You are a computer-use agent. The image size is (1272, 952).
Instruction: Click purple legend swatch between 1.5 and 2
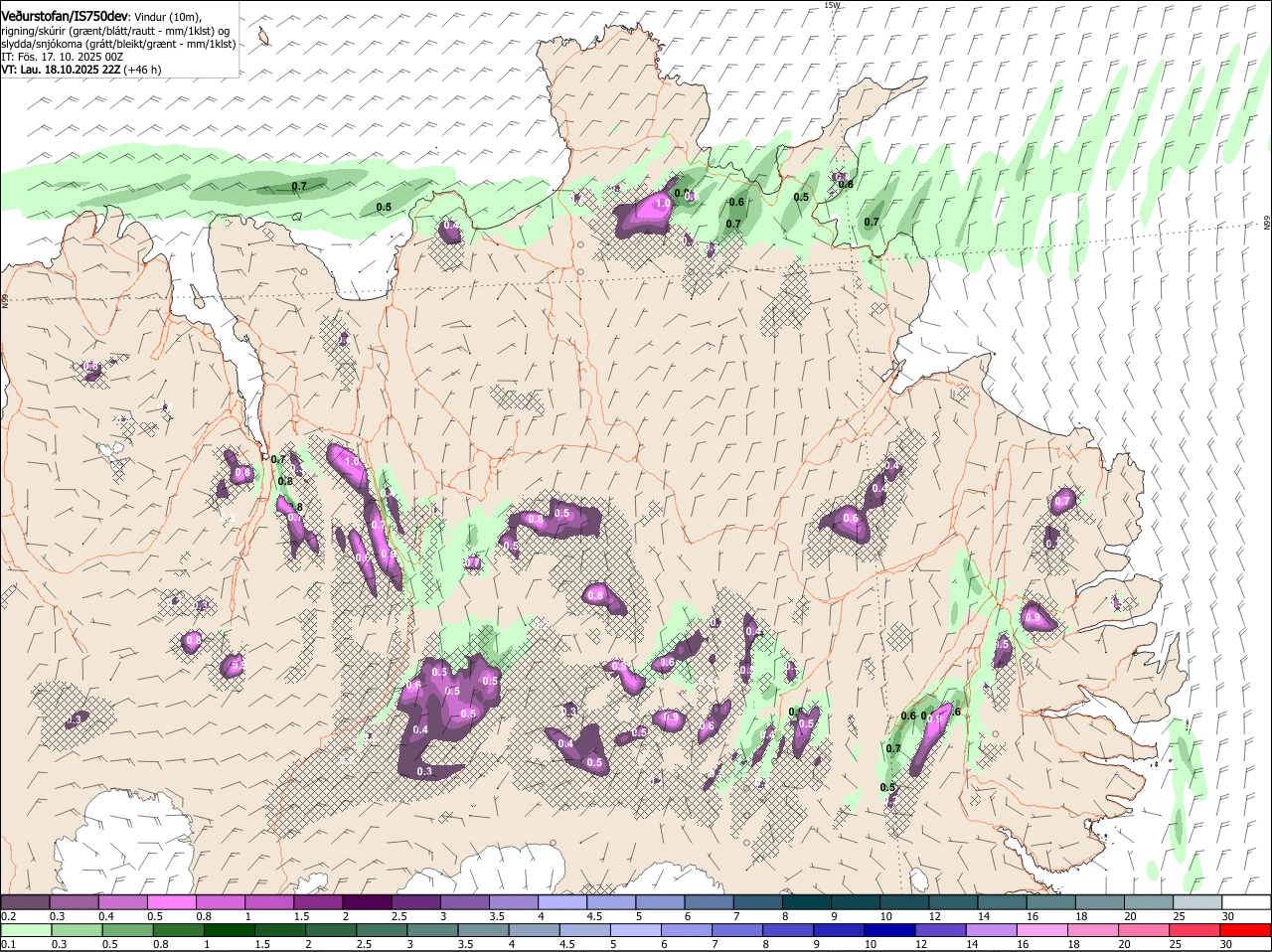pyautogui.click(x=318, y=901)
